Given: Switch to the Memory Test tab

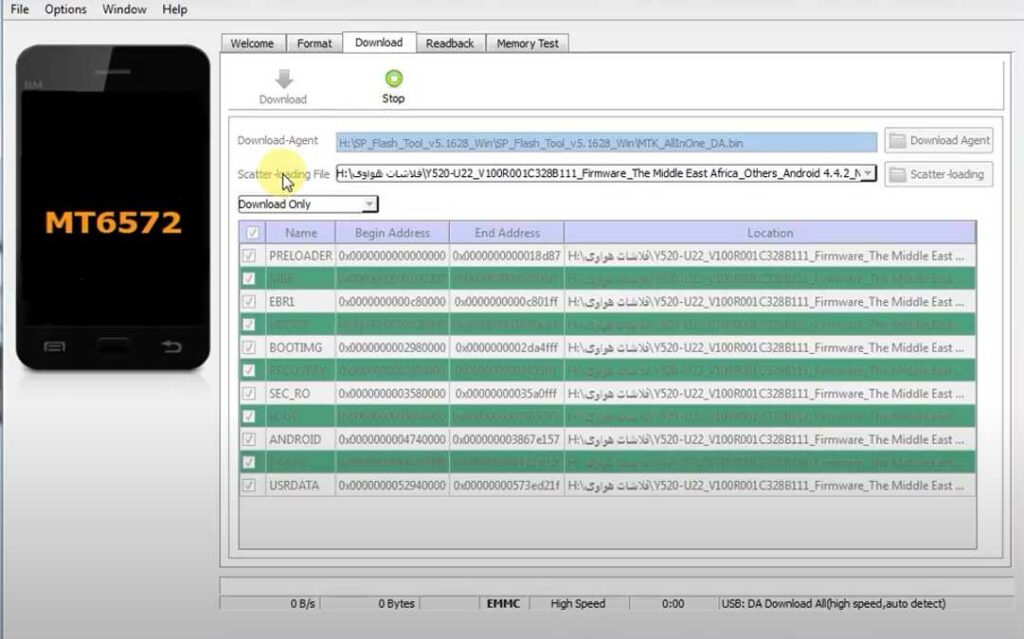Looking at the screenshot, I should 528,43.
